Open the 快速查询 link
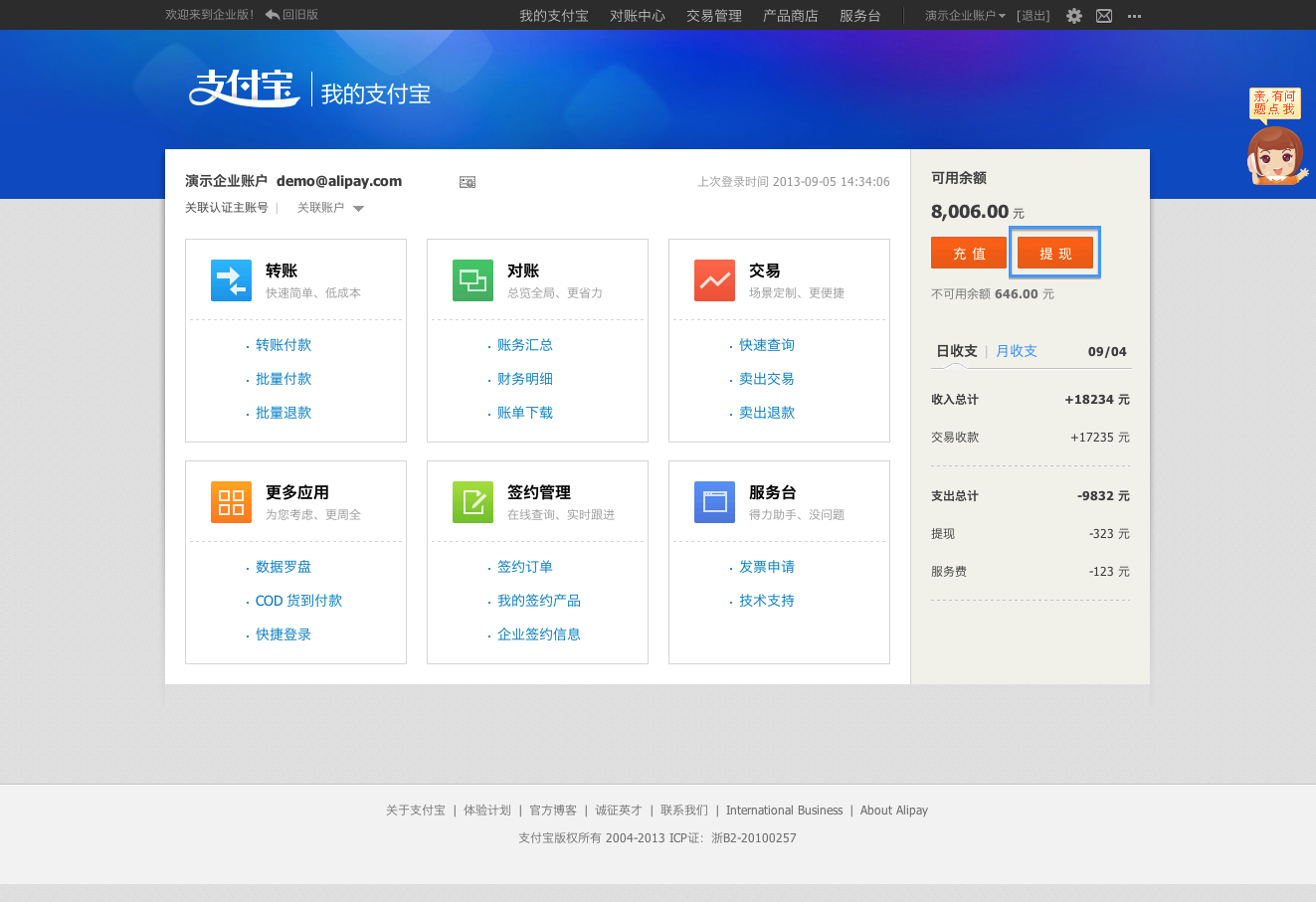The image size is (1316, 902). [767, 345]
